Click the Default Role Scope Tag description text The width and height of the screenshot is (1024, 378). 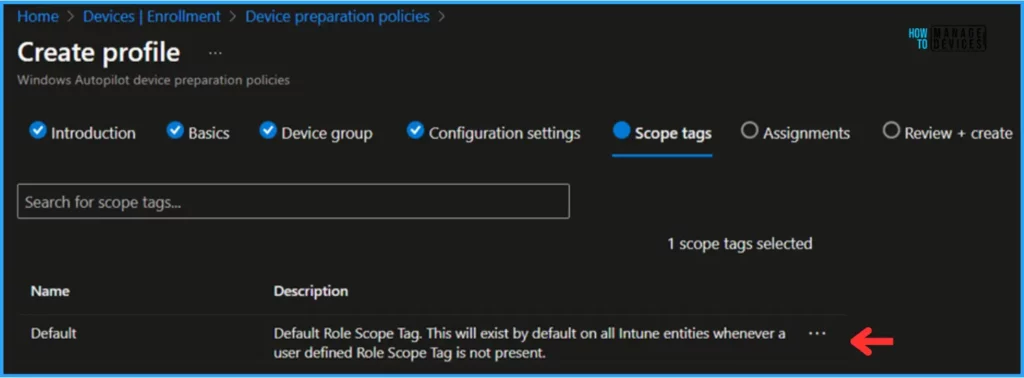click(530, 343)
